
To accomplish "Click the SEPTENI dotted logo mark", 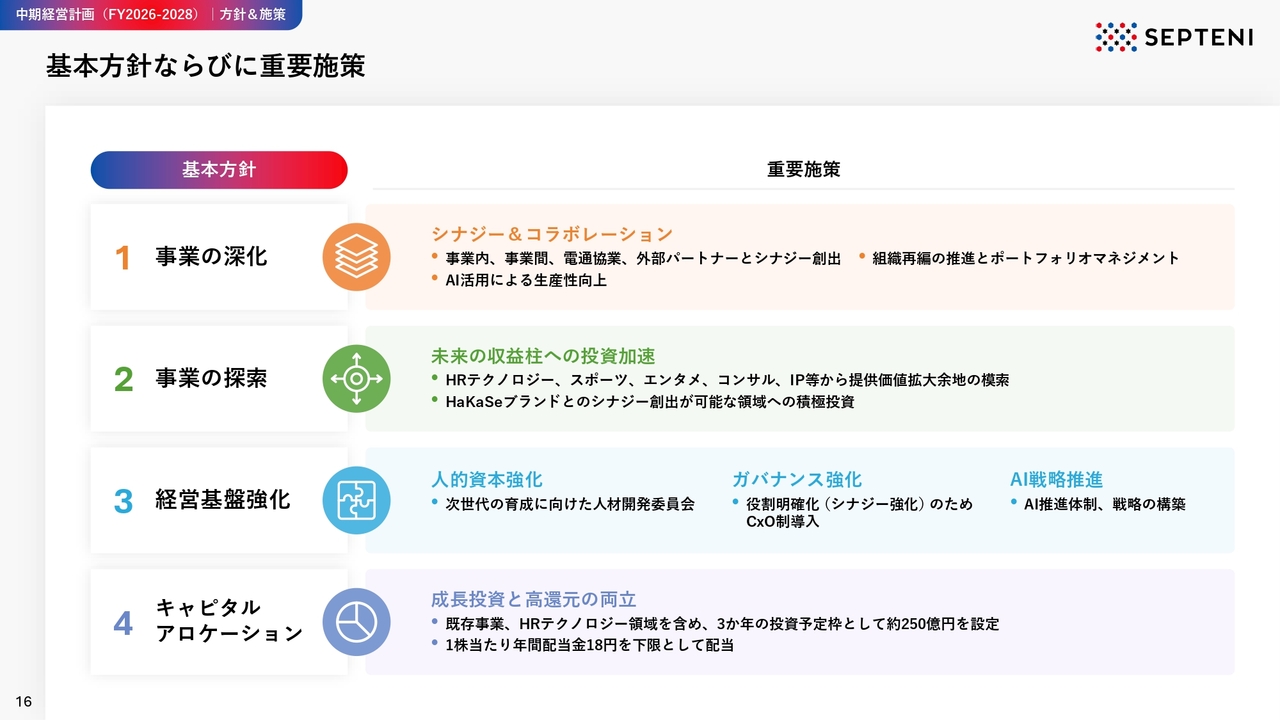I will pos(1116,37).
